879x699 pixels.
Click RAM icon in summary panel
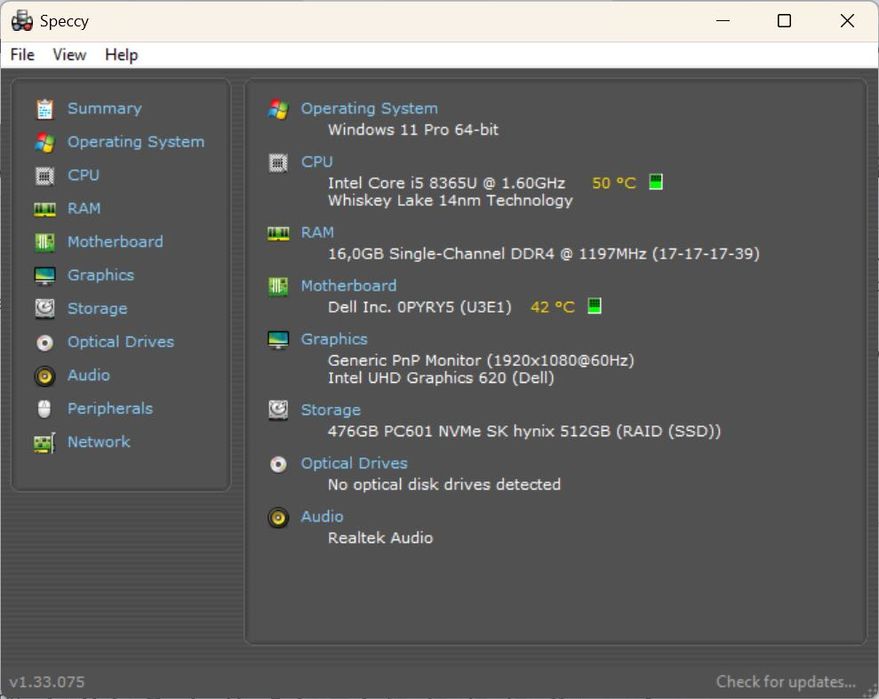click(278, 233)
